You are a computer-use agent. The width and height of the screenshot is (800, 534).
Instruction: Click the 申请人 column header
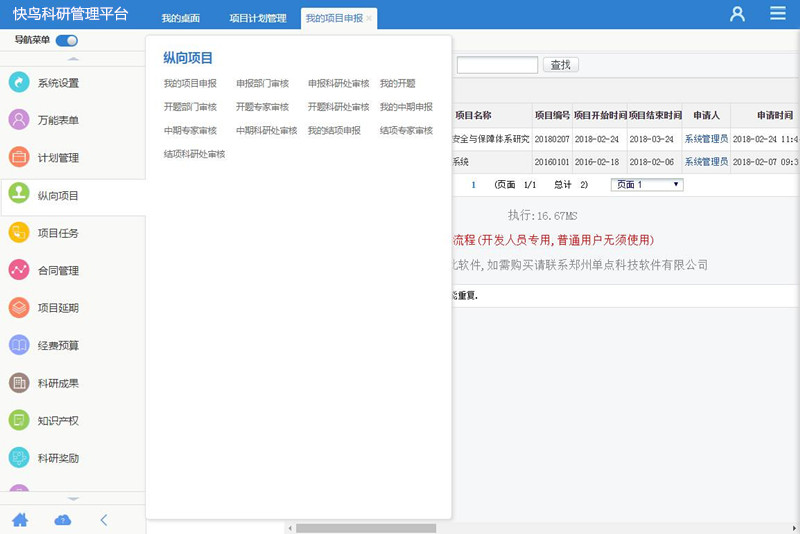pos(706,115)
